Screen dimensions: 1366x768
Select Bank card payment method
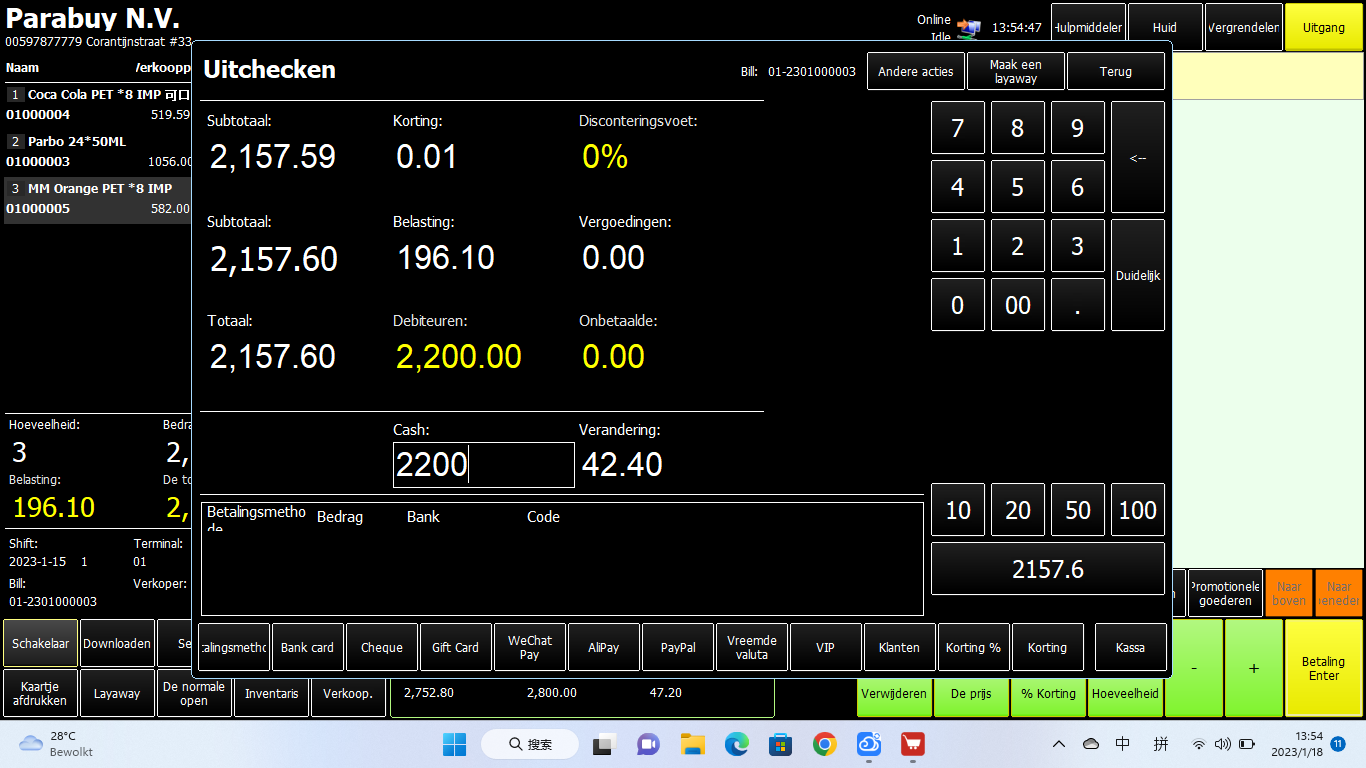point(308,647)
